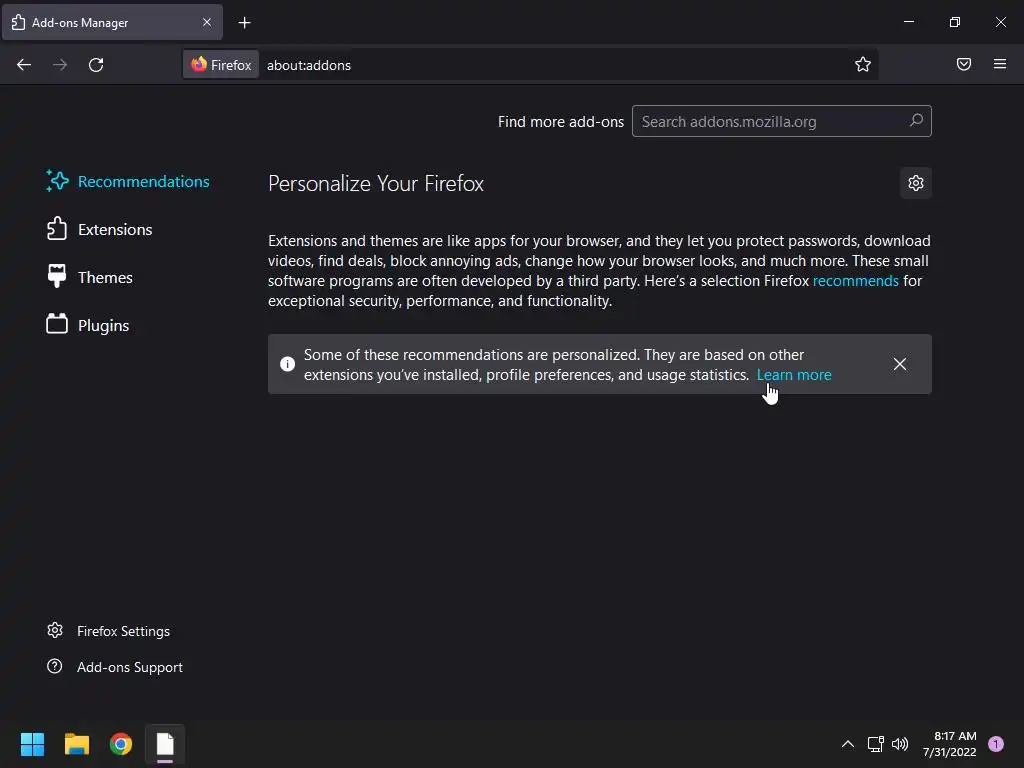The image size is (1024, 768).
Task: Open the clock and date panel
Action: (950, 744)
